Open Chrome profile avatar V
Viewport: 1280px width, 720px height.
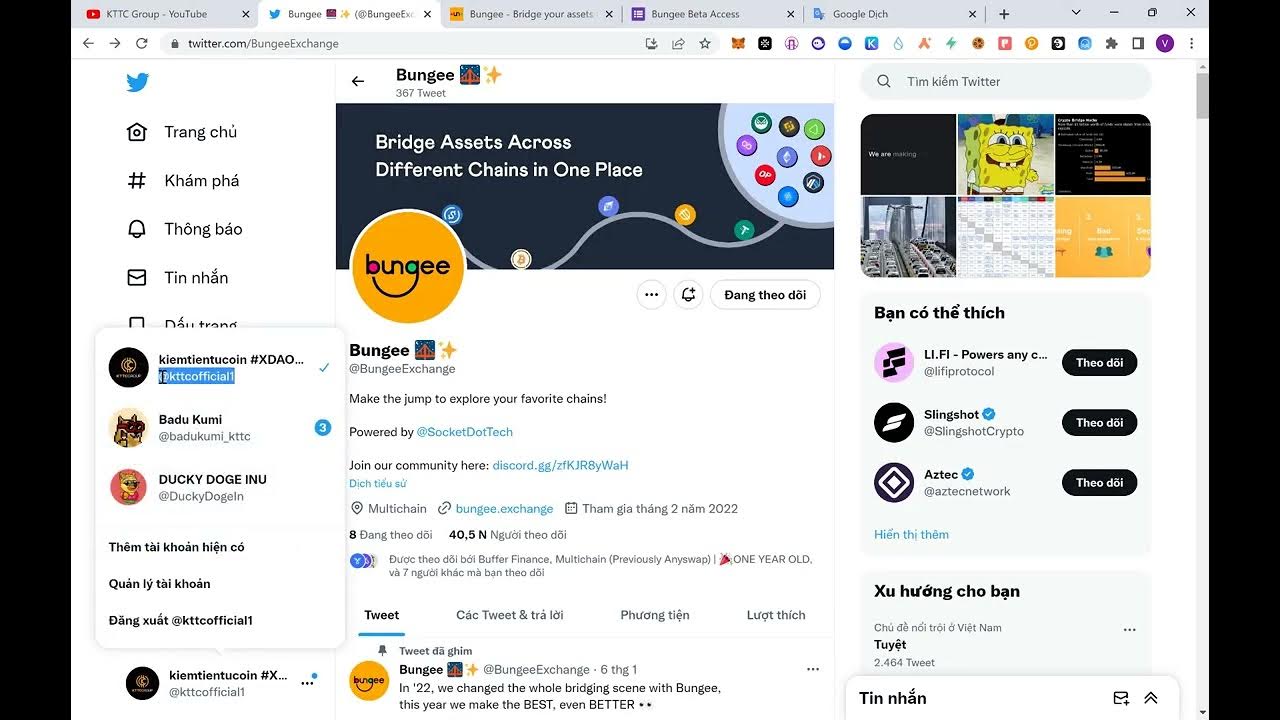coord(1164,43)
